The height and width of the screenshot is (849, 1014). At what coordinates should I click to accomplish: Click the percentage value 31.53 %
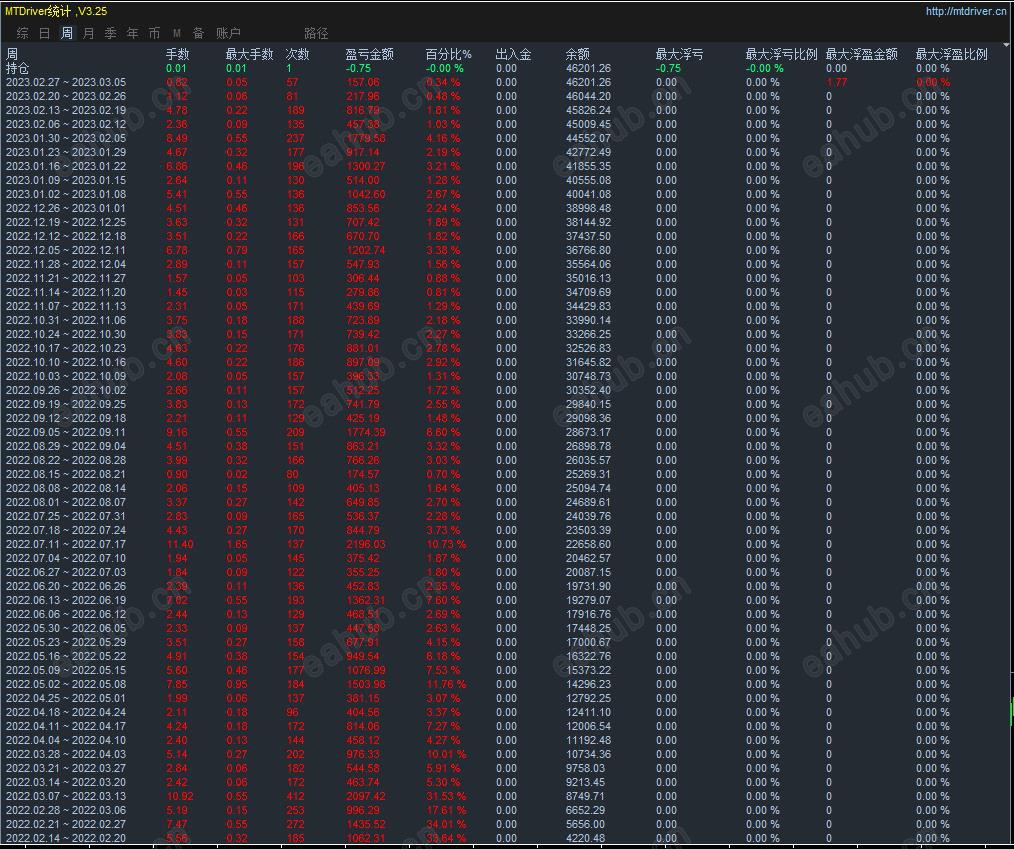click(446, 796)
